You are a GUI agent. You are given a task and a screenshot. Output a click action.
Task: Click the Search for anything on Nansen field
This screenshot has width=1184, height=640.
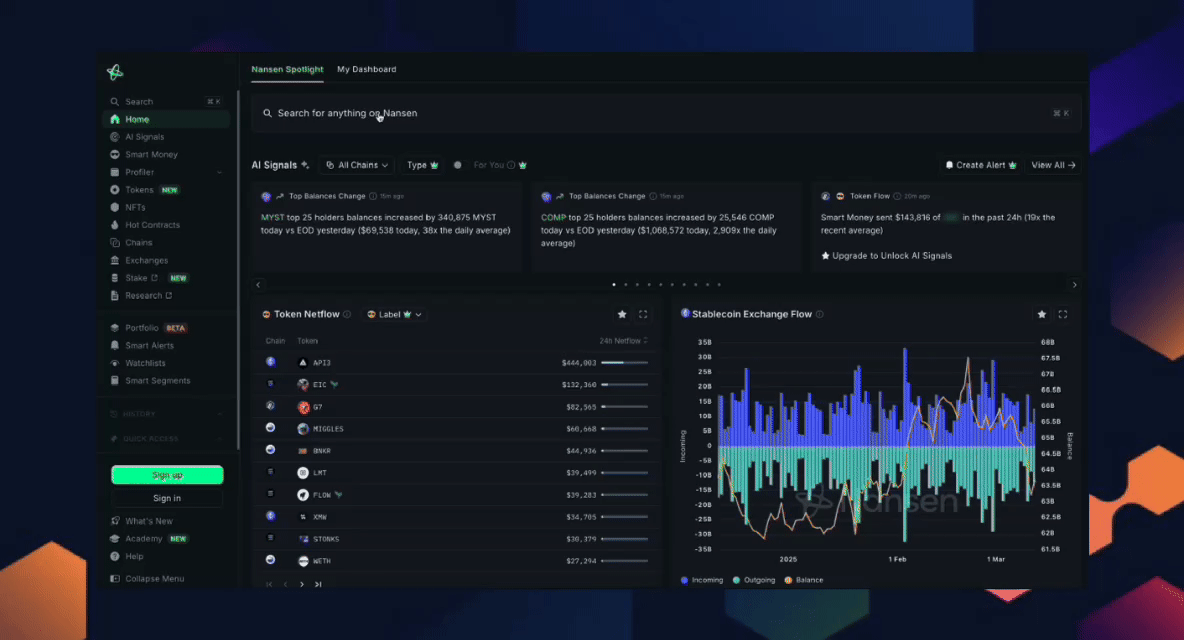click(x=660, y=113)
